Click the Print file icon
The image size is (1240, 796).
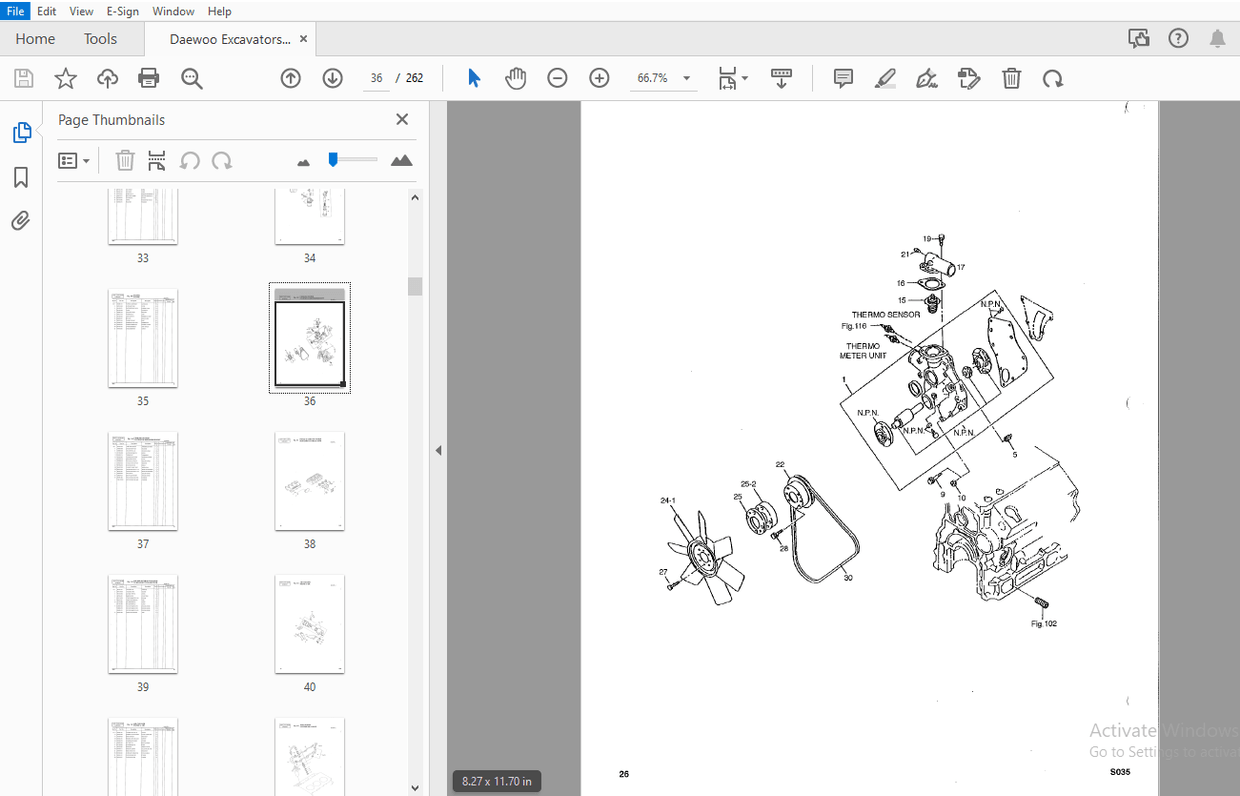click(x=149, y=78)
